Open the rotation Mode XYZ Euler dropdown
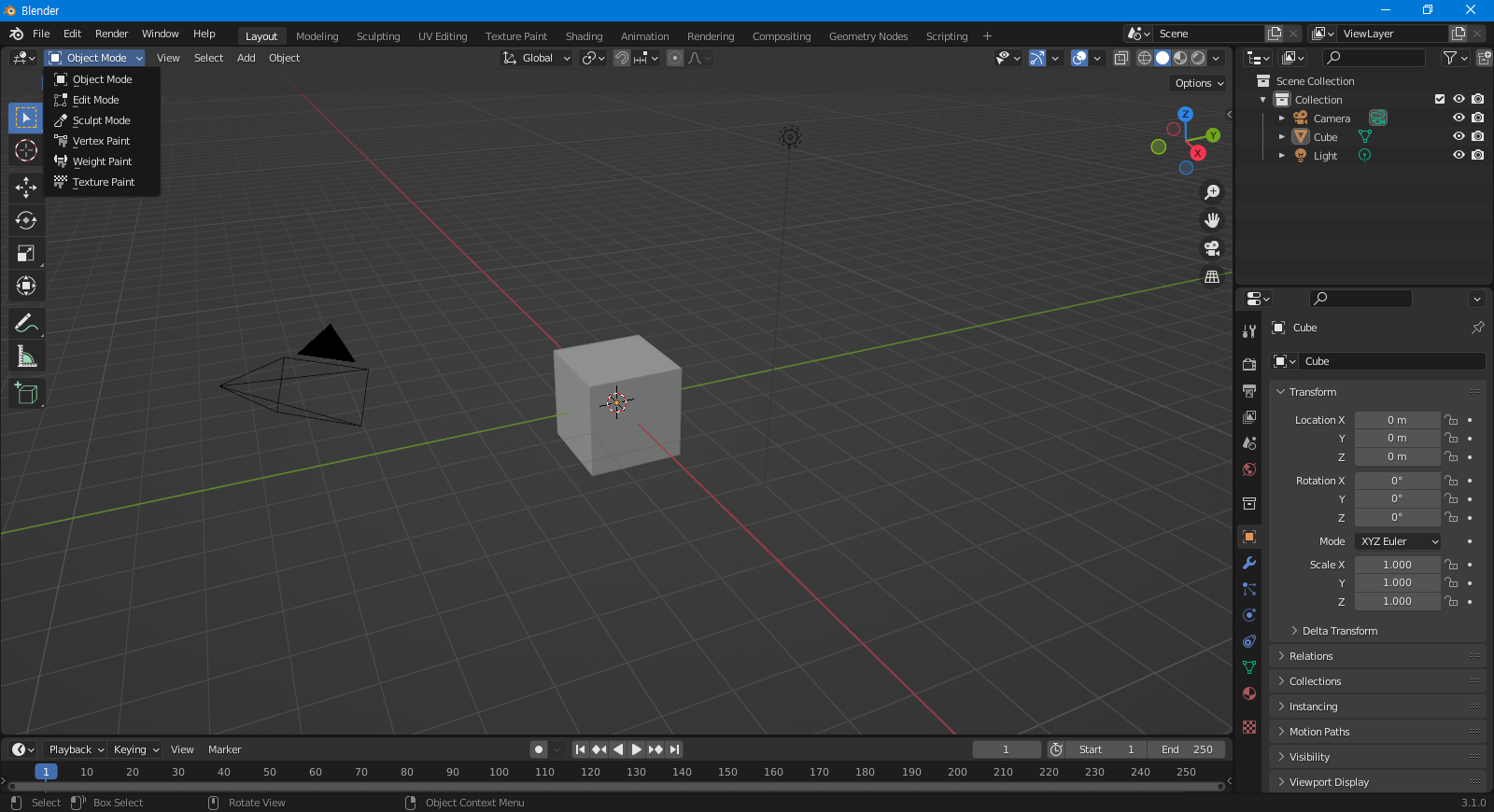 tap(1398, 541)
